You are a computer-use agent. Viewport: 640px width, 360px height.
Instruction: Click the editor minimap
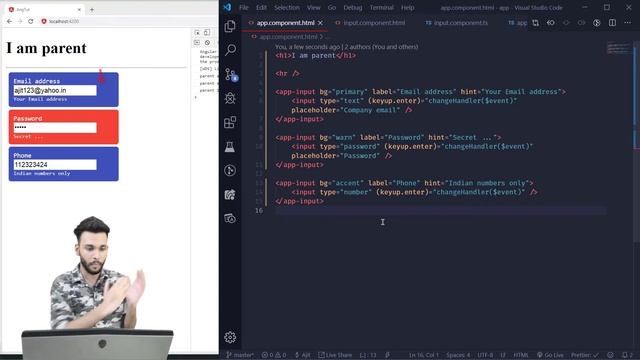[618, 48]
